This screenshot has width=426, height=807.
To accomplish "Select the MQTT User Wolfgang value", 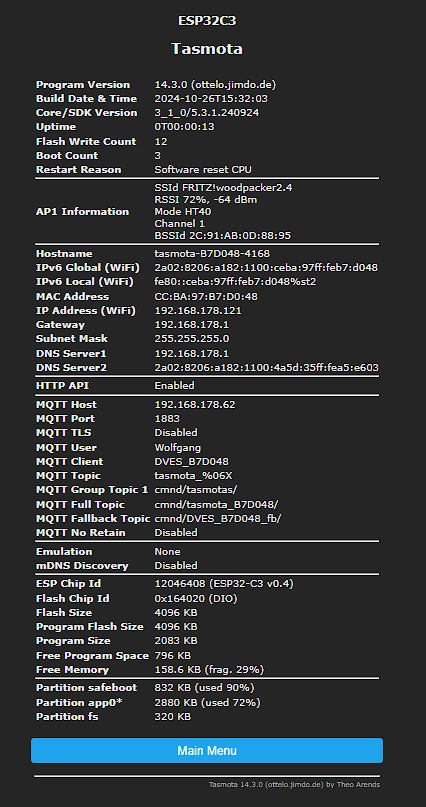I will tap(178, 448).
